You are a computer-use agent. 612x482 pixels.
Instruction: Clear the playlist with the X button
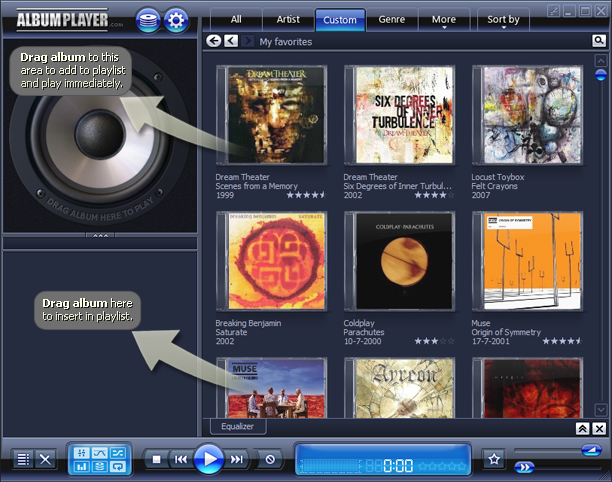(x=45, y=459)
